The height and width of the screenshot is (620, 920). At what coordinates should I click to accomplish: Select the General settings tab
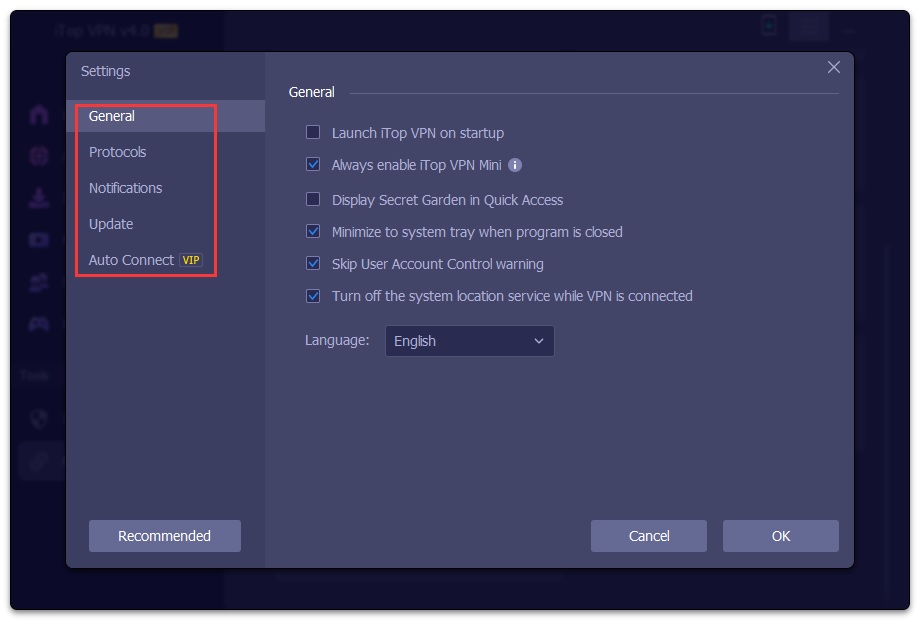(x=165, y=116)
